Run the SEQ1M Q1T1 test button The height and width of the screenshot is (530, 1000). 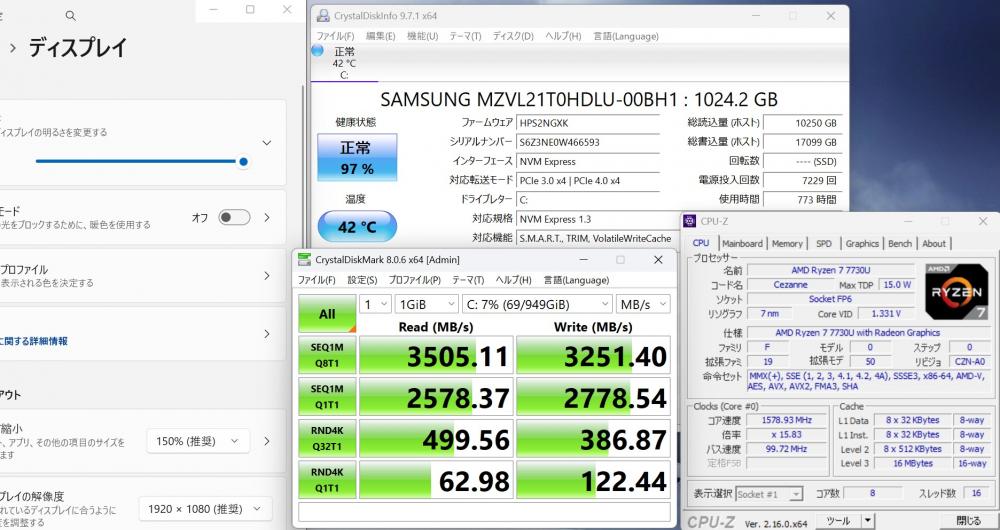[x=327, y=396]
